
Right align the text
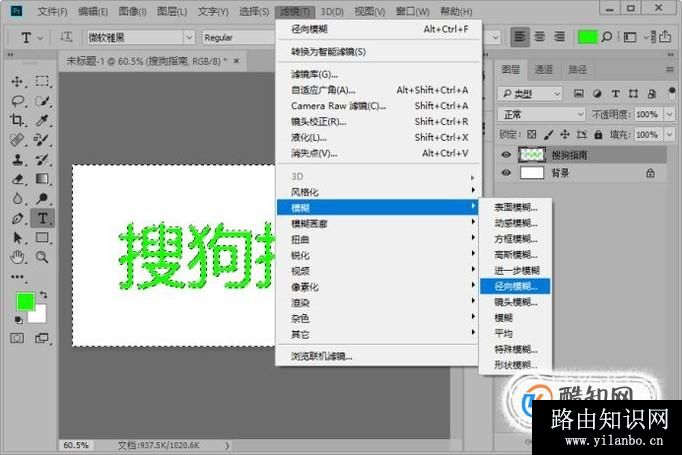coord(559,37)
